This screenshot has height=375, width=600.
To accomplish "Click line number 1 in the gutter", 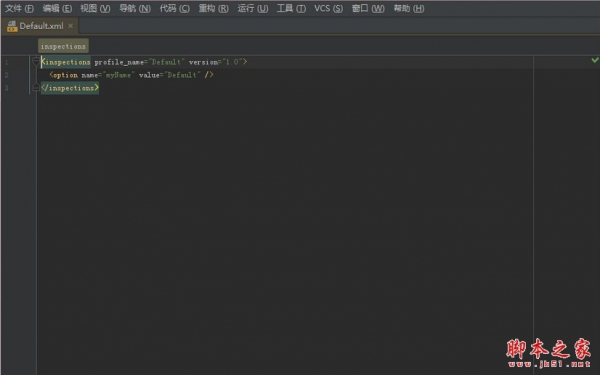I will (7, 62).
